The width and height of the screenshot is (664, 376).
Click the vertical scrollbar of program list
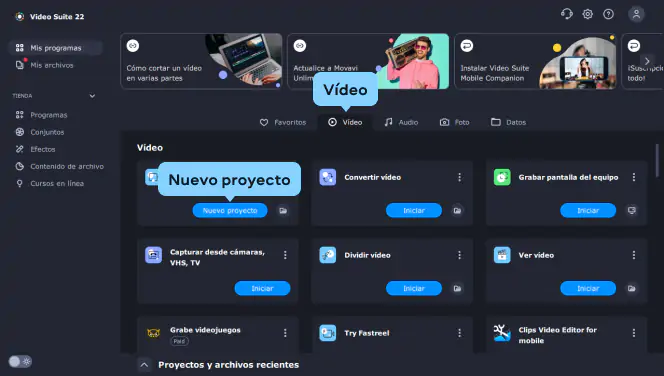coord(657,160)
